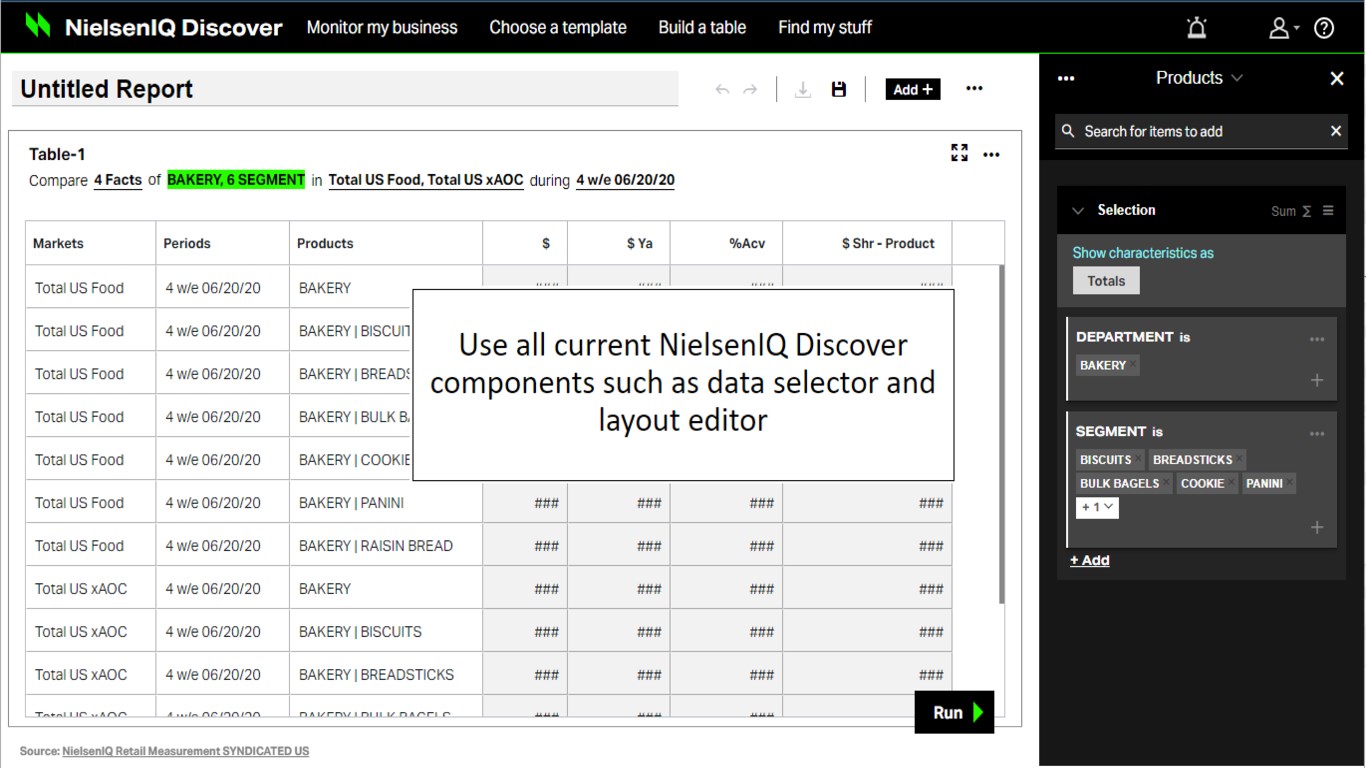This screenshot has height=768, width=1366.
Task: Close the Products side panel
Action: (x=1337, y=78)
